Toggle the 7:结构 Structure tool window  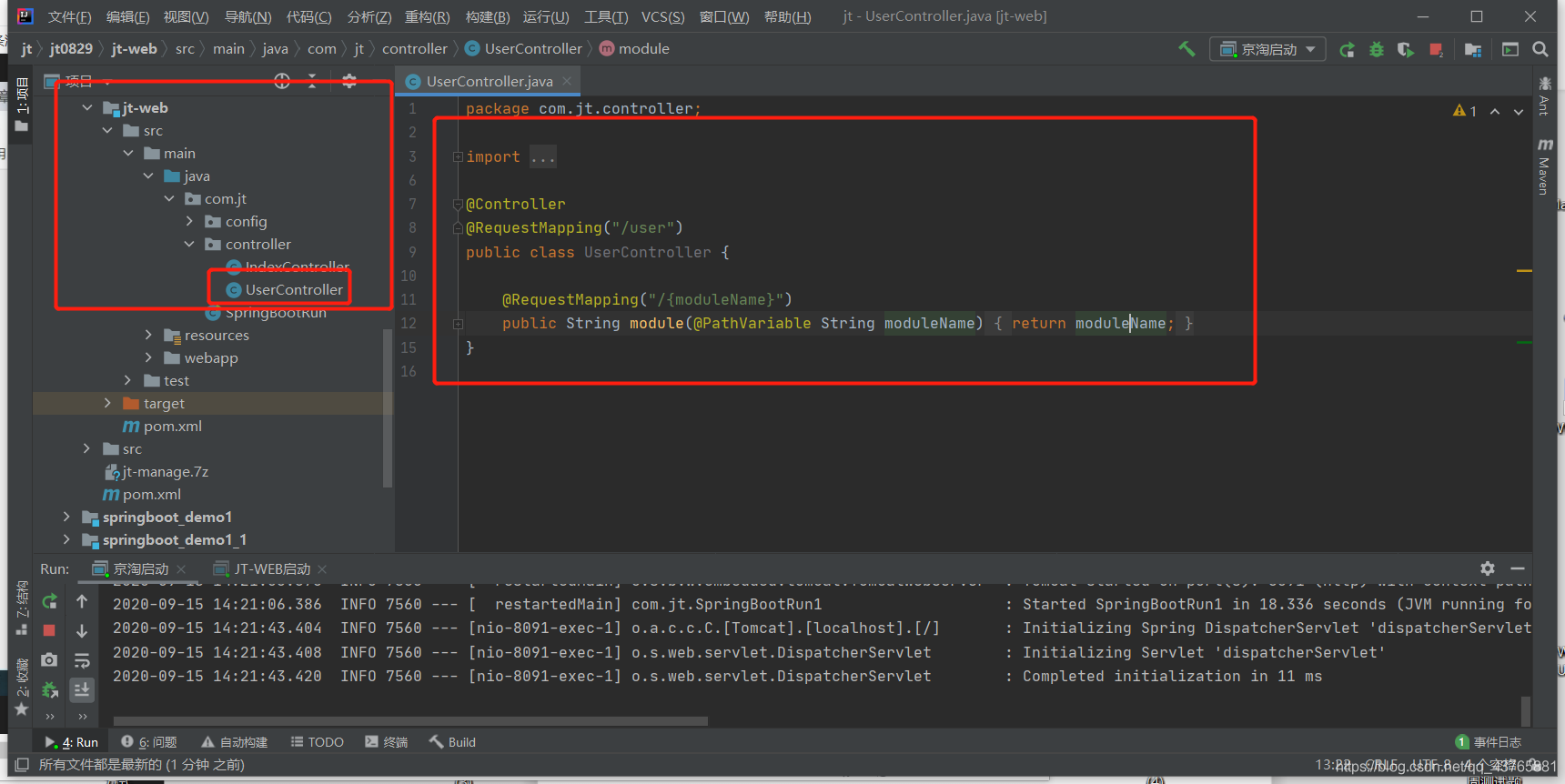(22, 608)
